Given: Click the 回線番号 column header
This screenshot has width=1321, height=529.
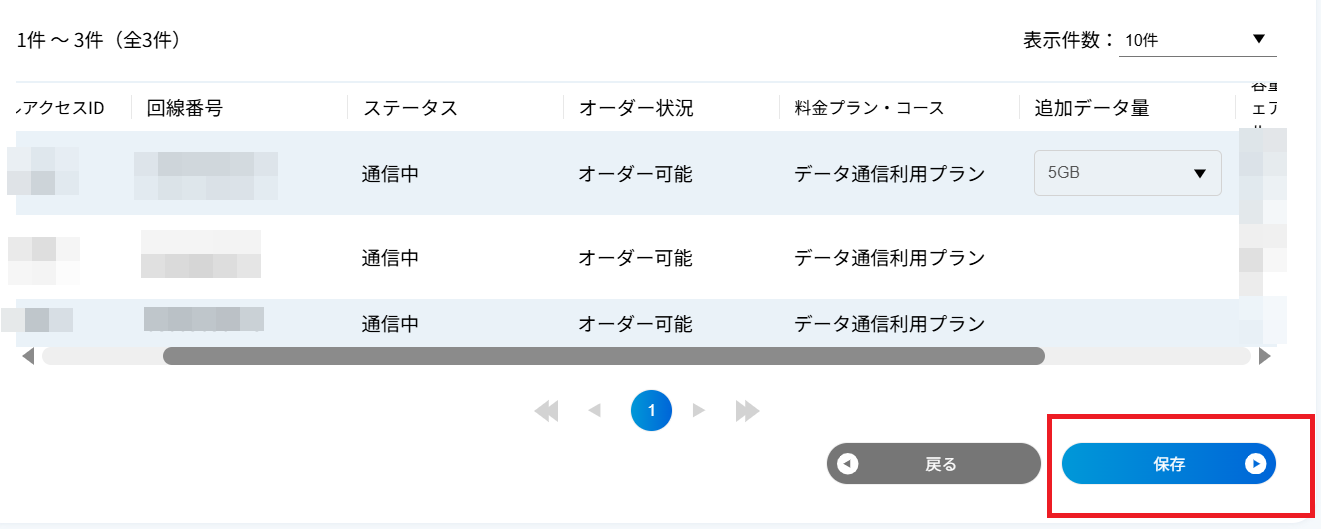Looking at the screenshot, I should point(184,108).
